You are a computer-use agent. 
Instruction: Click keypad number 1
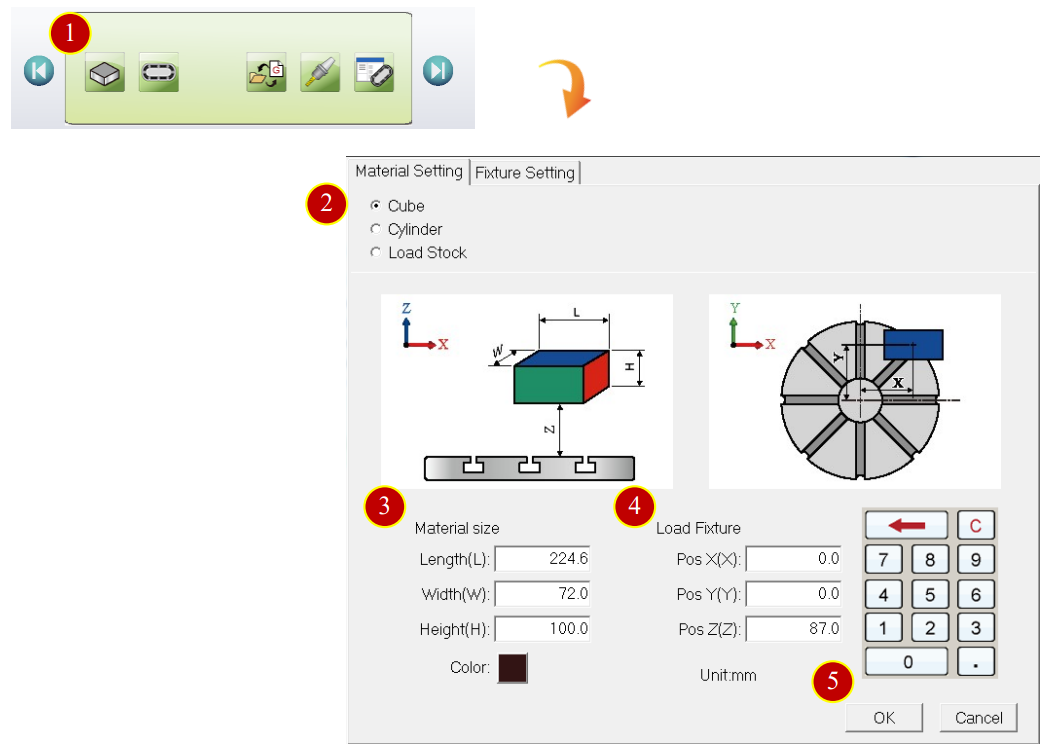(883, 628)
